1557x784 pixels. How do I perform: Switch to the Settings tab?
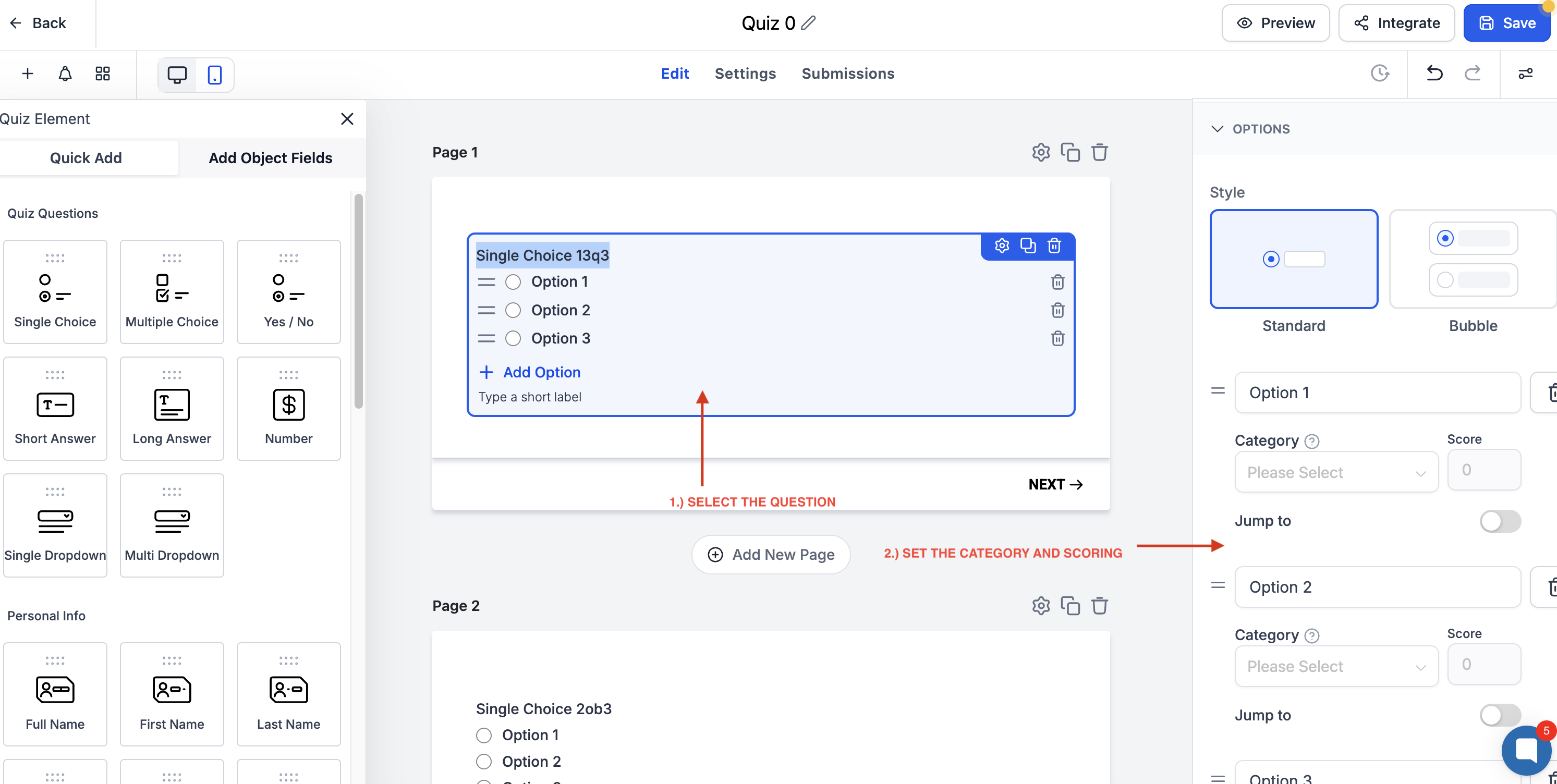pos(745,73)
